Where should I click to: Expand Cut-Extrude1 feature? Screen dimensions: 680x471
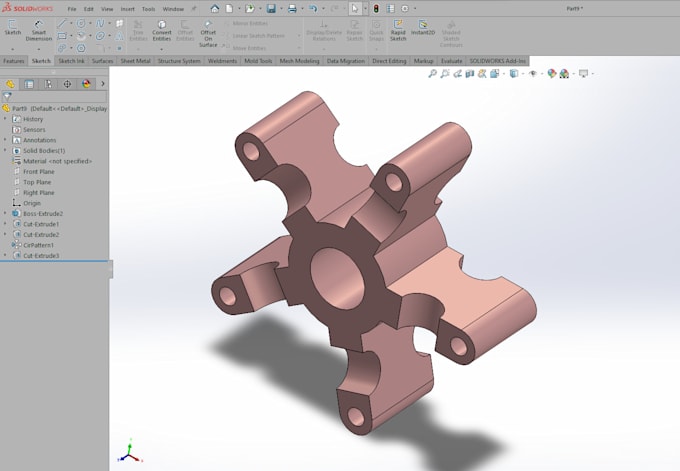(x=5, y=224)
